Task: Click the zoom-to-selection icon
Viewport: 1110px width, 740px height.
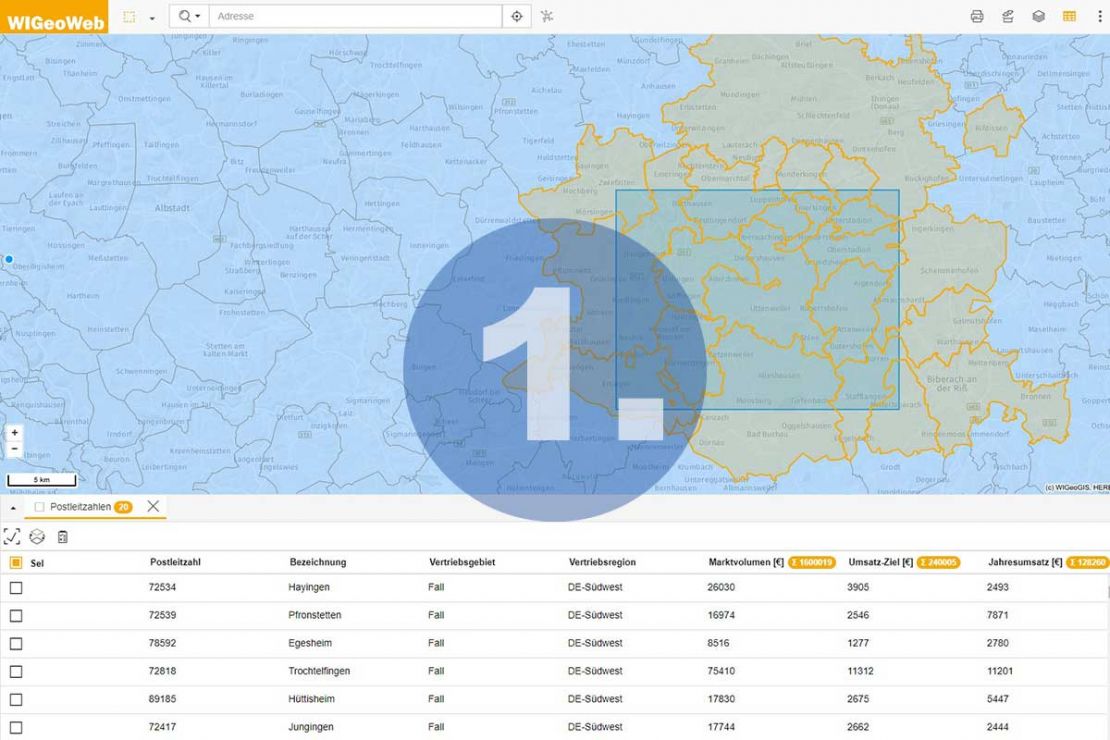Action: point(12,537)
